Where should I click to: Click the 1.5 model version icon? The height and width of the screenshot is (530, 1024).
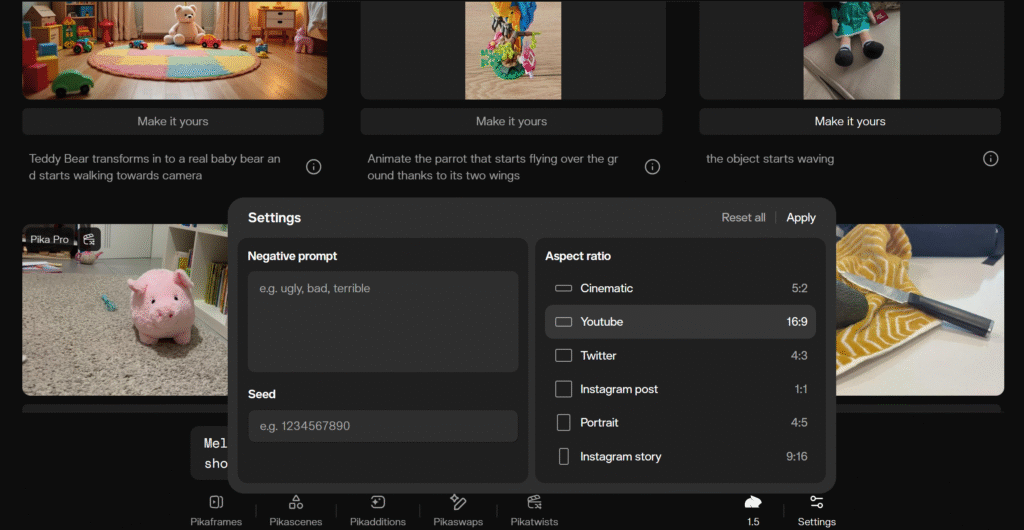point(753,502)
